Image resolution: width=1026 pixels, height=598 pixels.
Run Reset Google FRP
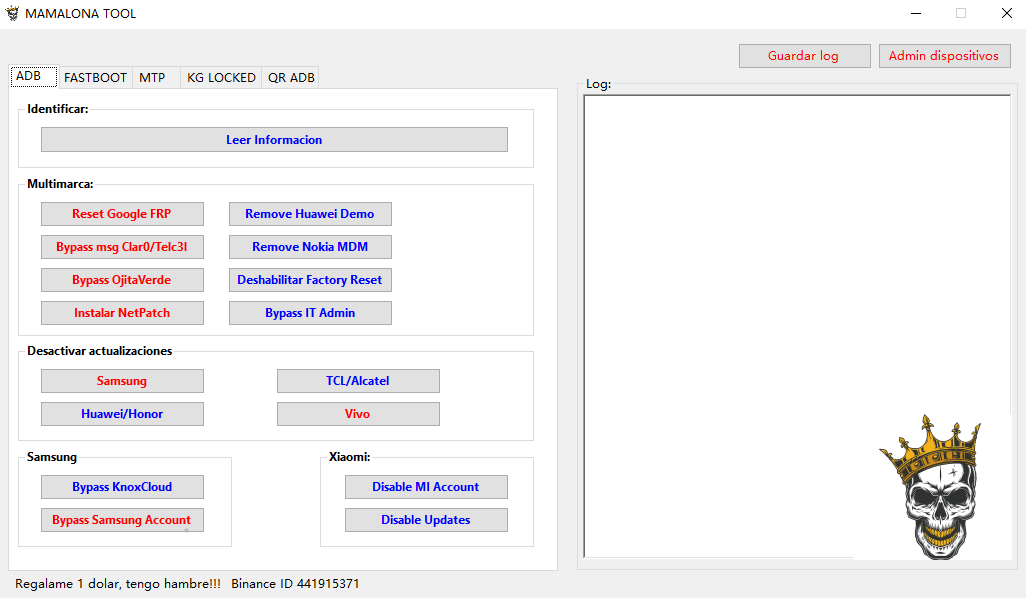pos(122,214)
